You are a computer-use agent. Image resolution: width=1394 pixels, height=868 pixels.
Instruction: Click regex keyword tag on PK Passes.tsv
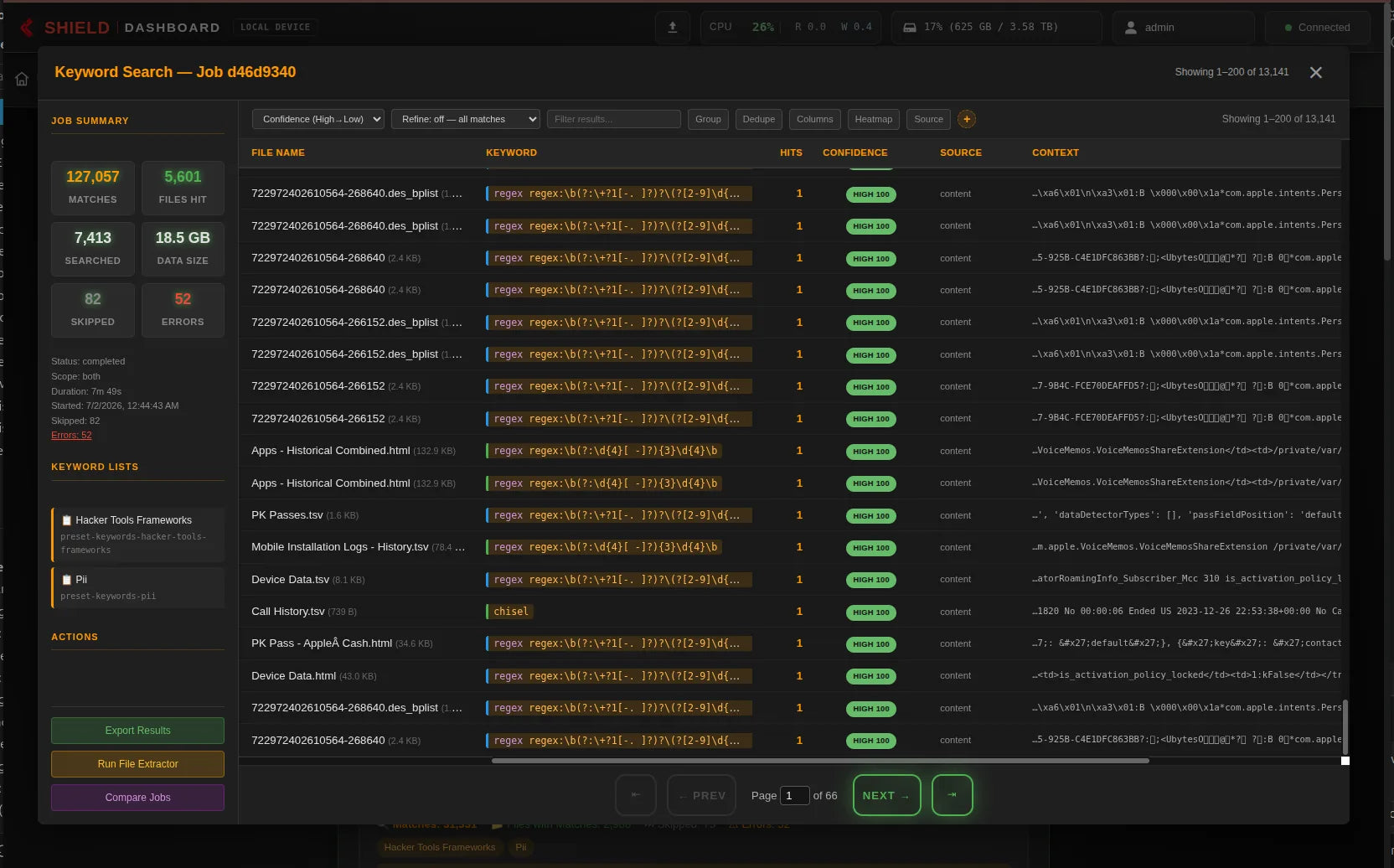click(x=618, y=515)
